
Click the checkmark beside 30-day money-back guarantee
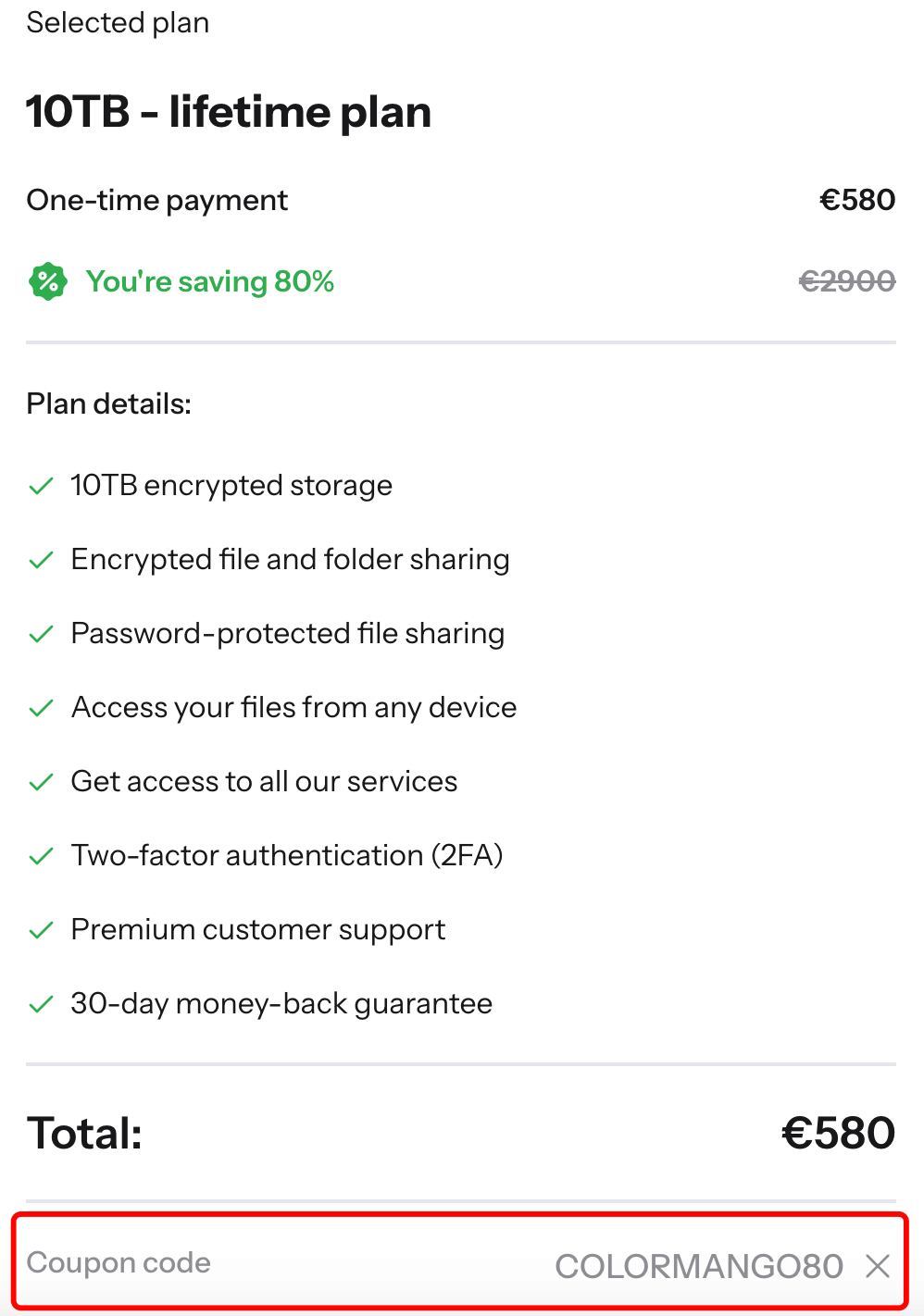pos(41,1003)
